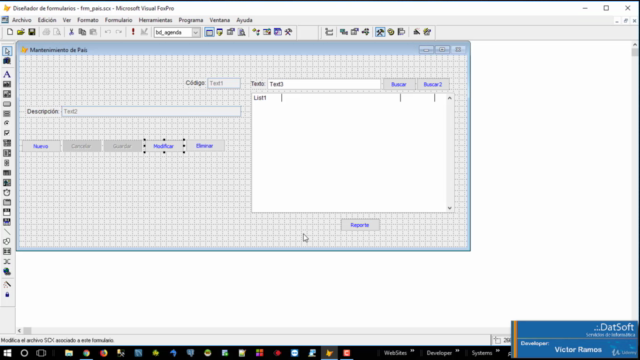Select the Spinner control tool
This screenshot has height=360, width=640.
click(7, 163)
